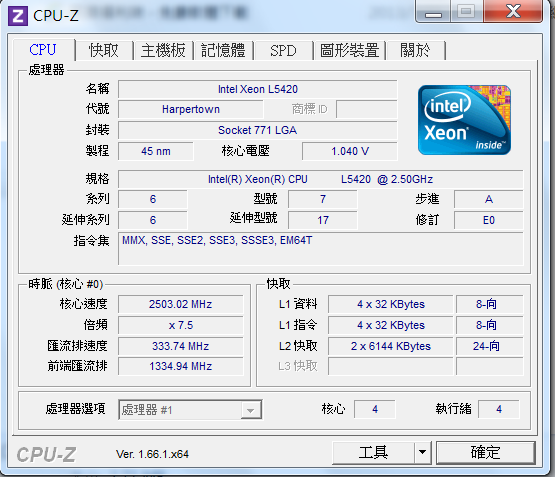Click the stepping value A

coord(489,199)
